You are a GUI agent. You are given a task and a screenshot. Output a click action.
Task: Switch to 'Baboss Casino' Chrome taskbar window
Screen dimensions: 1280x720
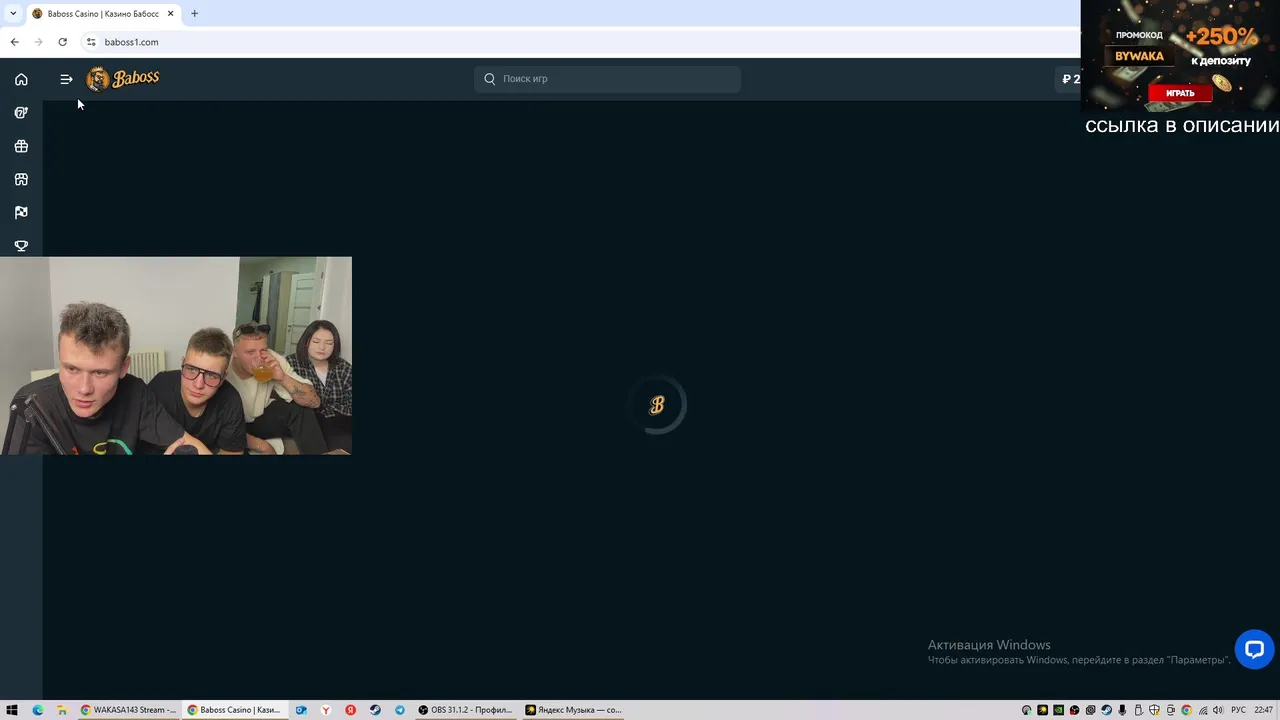point(235,710)
